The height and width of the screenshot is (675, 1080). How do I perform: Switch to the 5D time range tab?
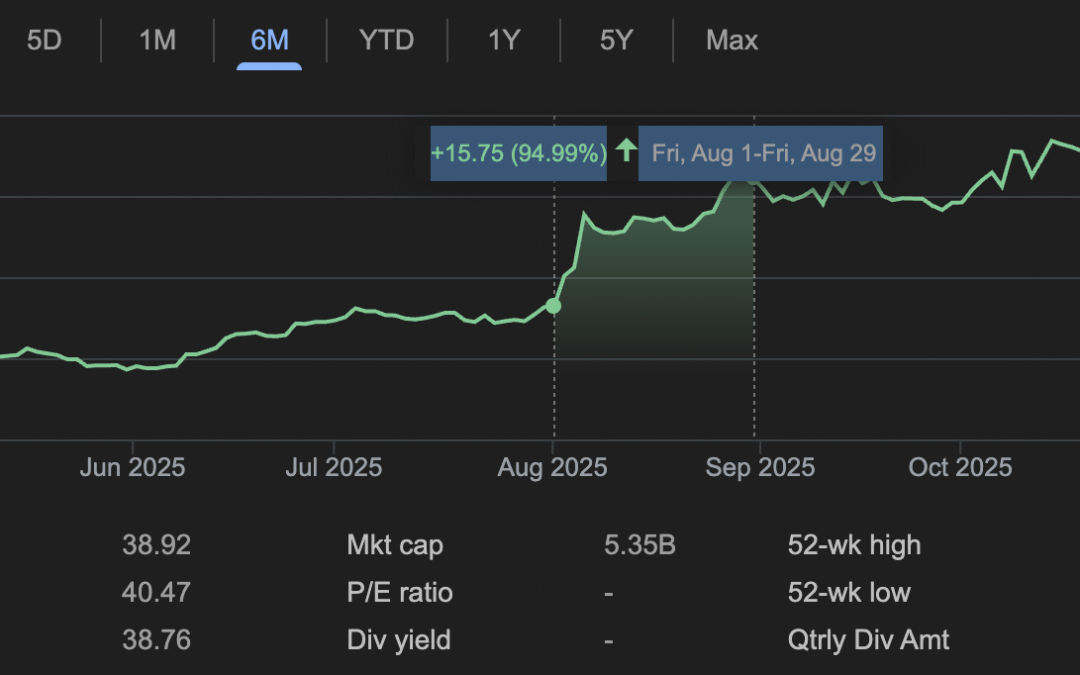tap(43, 41)
